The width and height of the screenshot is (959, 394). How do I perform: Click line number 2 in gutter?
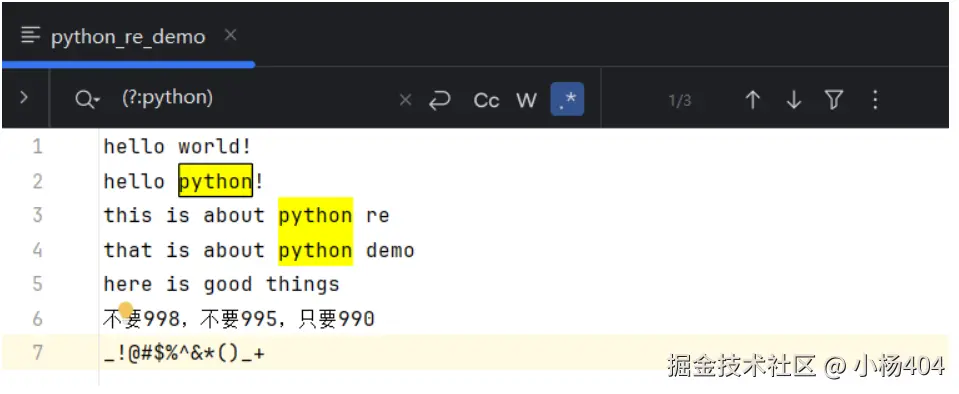click(37, 181)
